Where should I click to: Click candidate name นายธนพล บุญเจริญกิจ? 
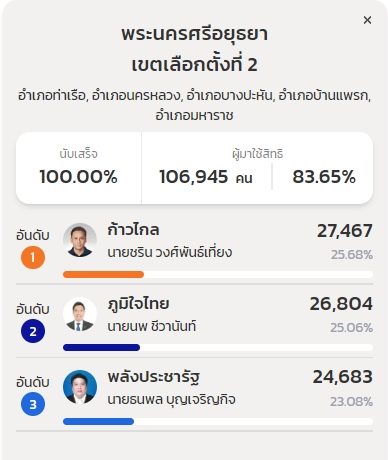(x=171, y=399)
